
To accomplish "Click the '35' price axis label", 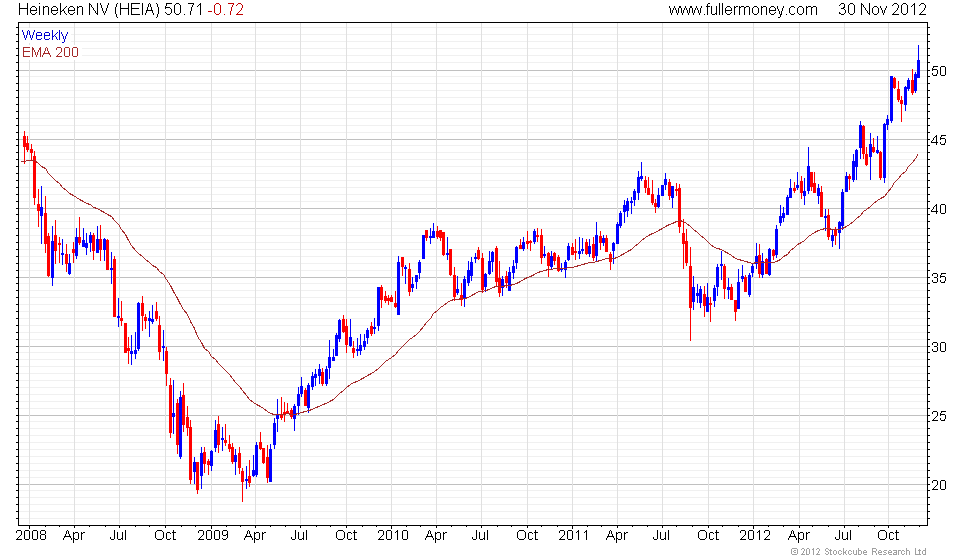I will tap(939, 278).
